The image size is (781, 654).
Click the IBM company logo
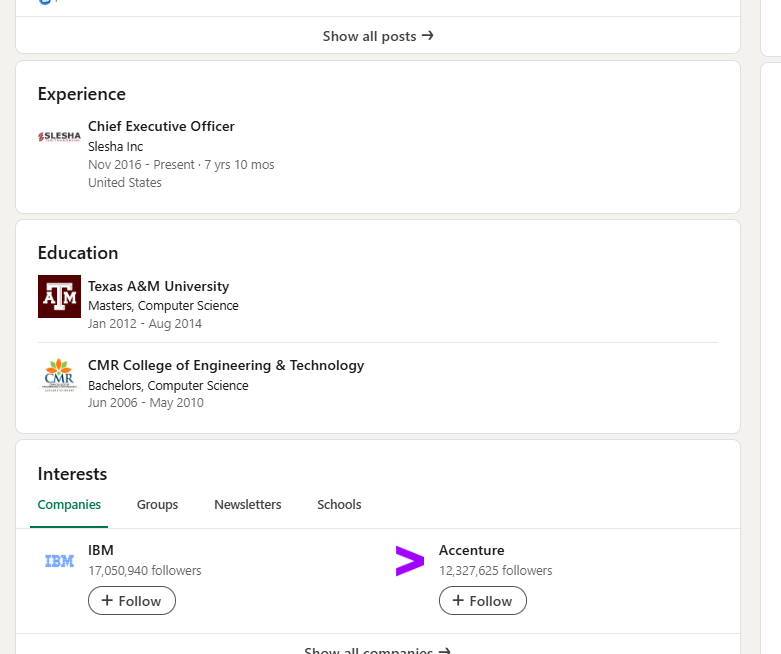tap(60, 561)
